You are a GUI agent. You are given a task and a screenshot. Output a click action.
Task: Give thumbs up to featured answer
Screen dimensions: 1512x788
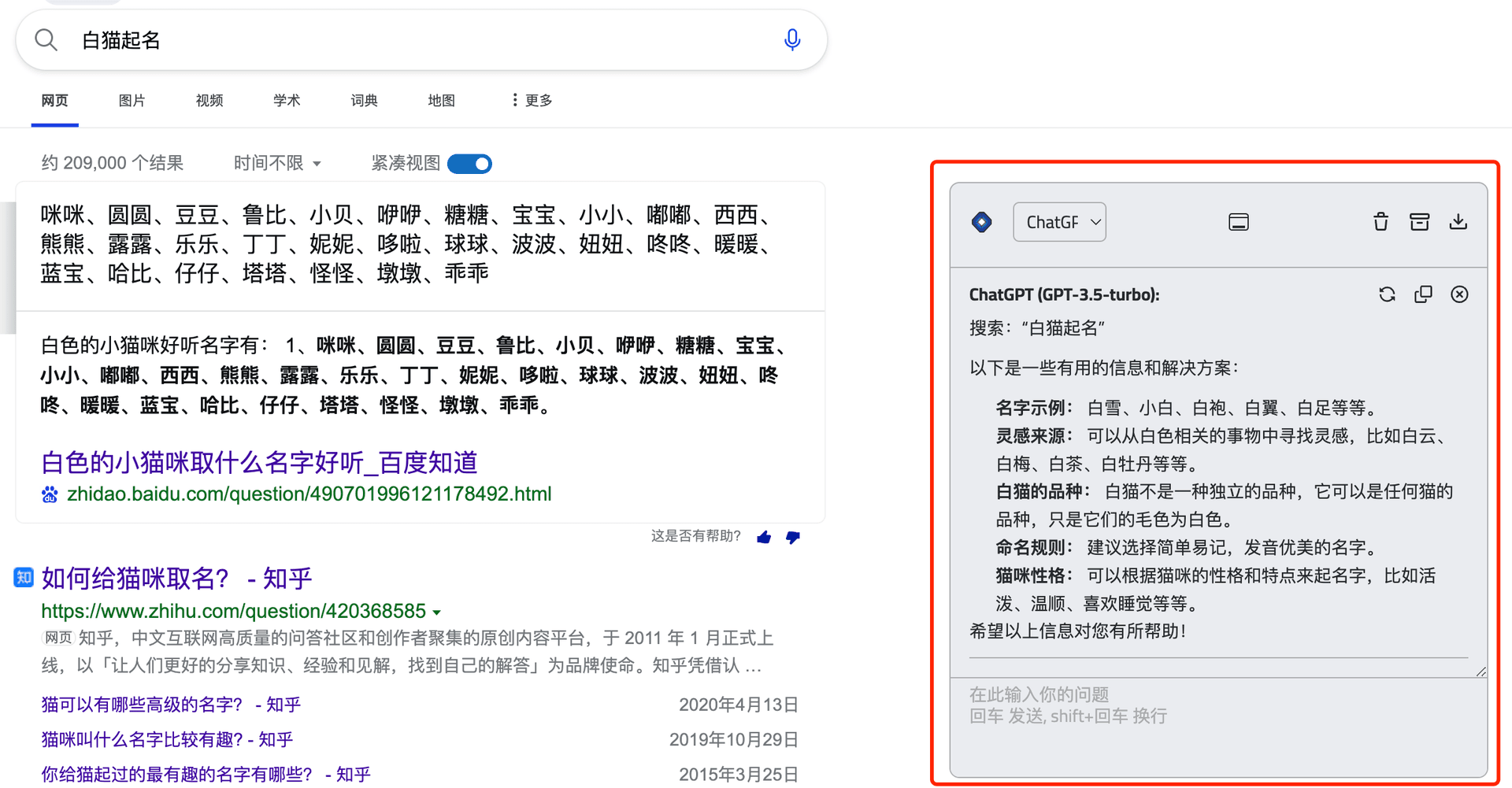point(764,537)
